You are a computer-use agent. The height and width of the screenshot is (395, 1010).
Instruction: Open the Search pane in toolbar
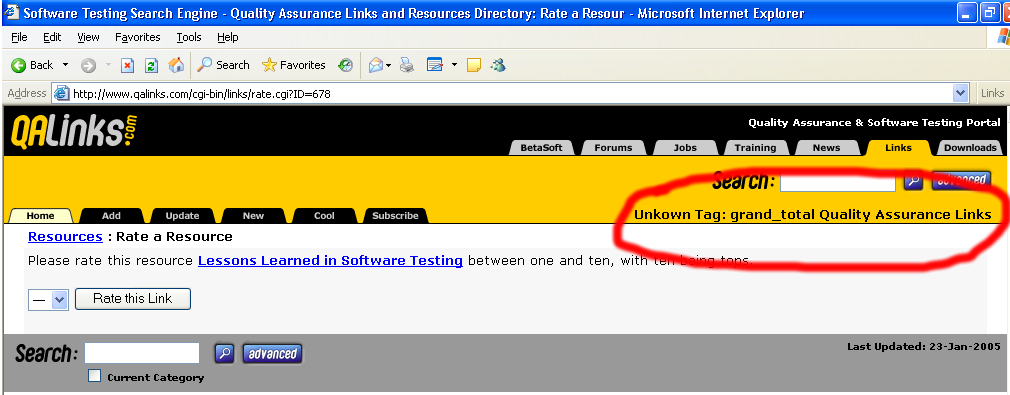[223, 65]
